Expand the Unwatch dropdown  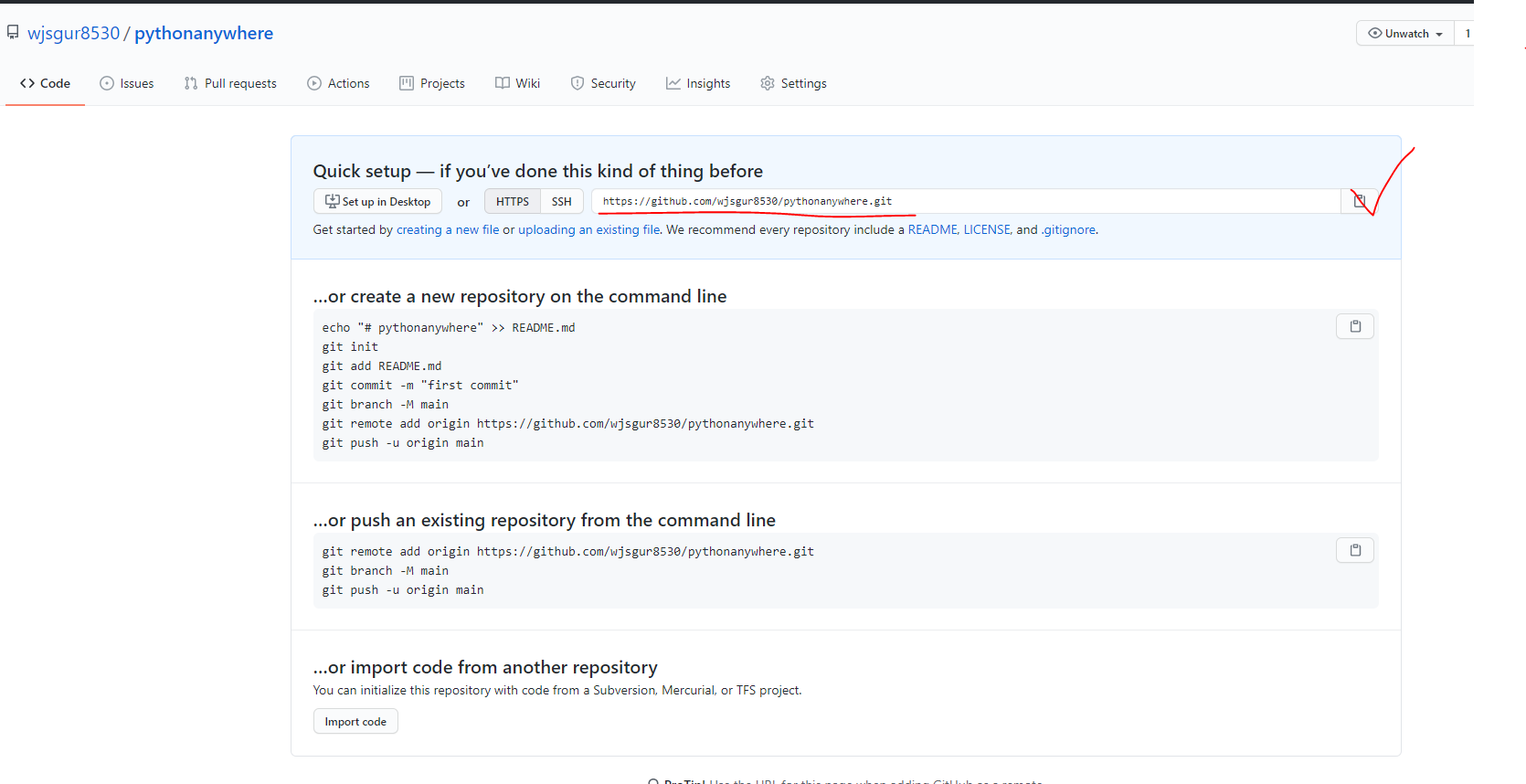pos(1405,34)
